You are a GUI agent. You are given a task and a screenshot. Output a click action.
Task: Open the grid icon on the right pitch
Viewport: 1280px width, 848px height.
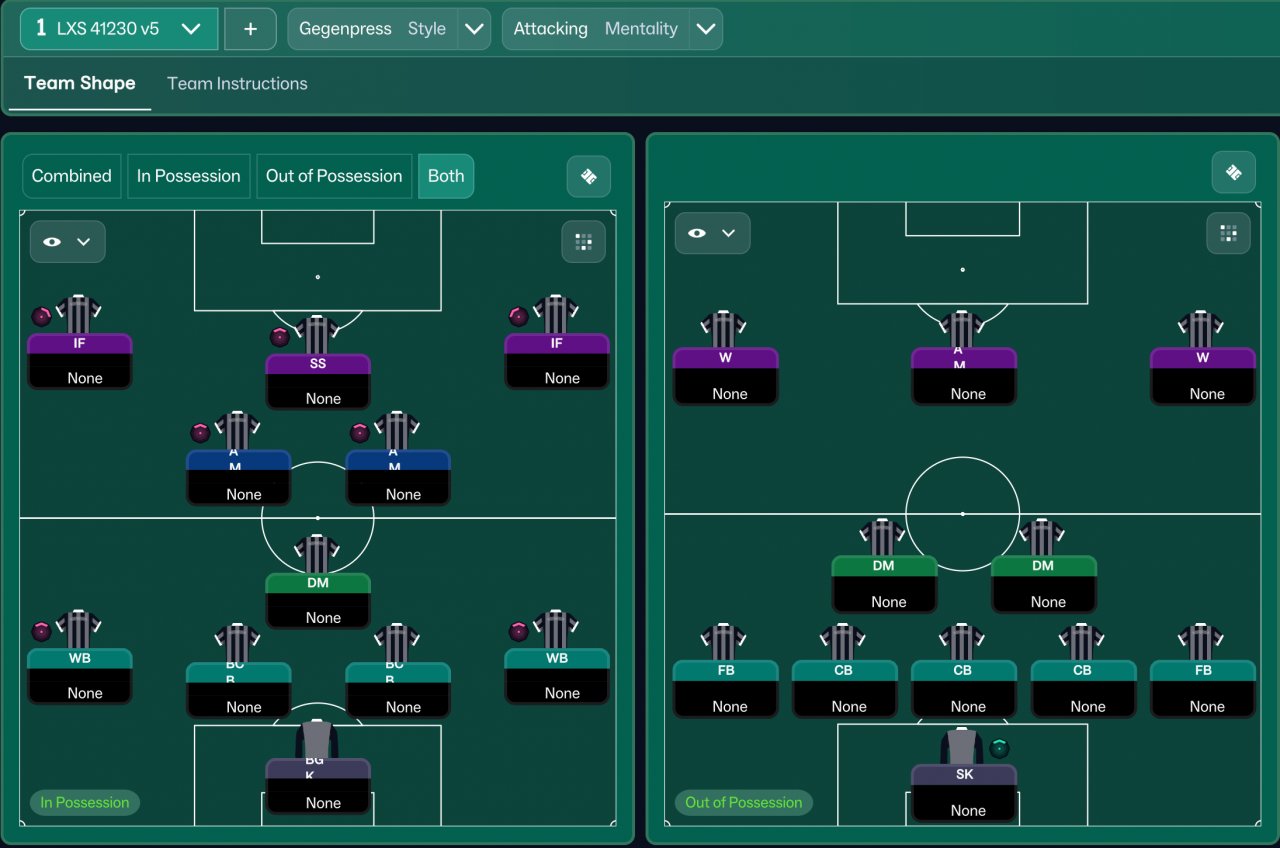(x=1228, y=233)
